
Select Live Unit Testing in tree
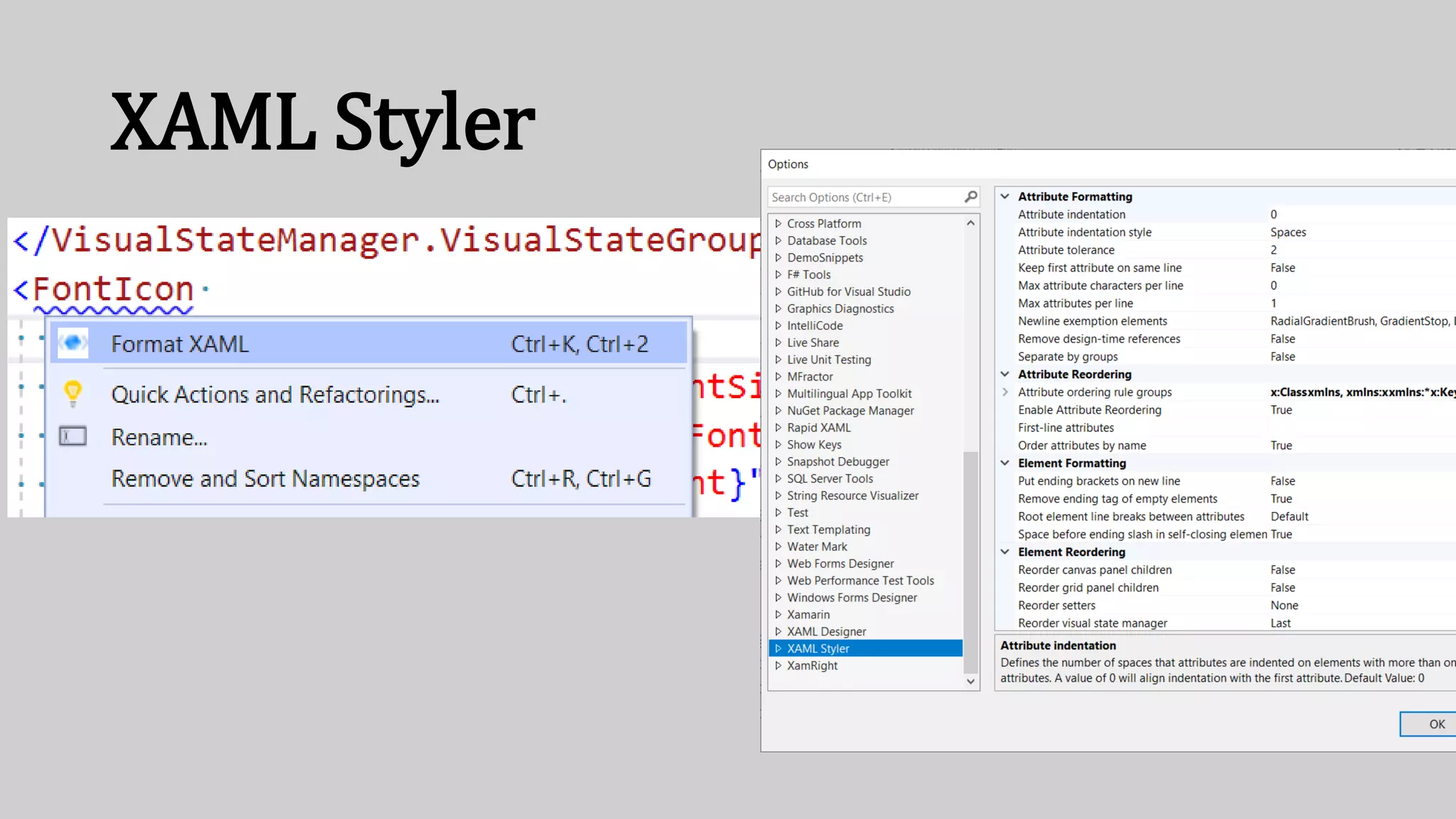click(829, 360)
